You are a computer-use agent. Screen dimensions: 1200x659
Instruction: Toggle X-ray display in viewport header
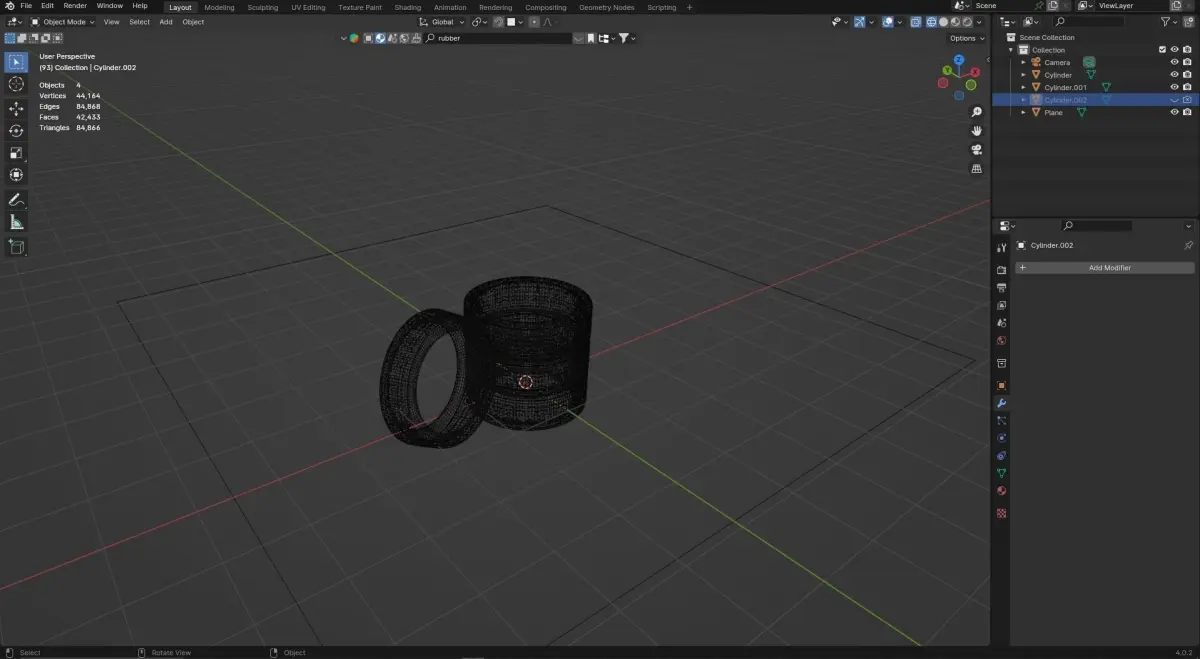pos(916,22)
